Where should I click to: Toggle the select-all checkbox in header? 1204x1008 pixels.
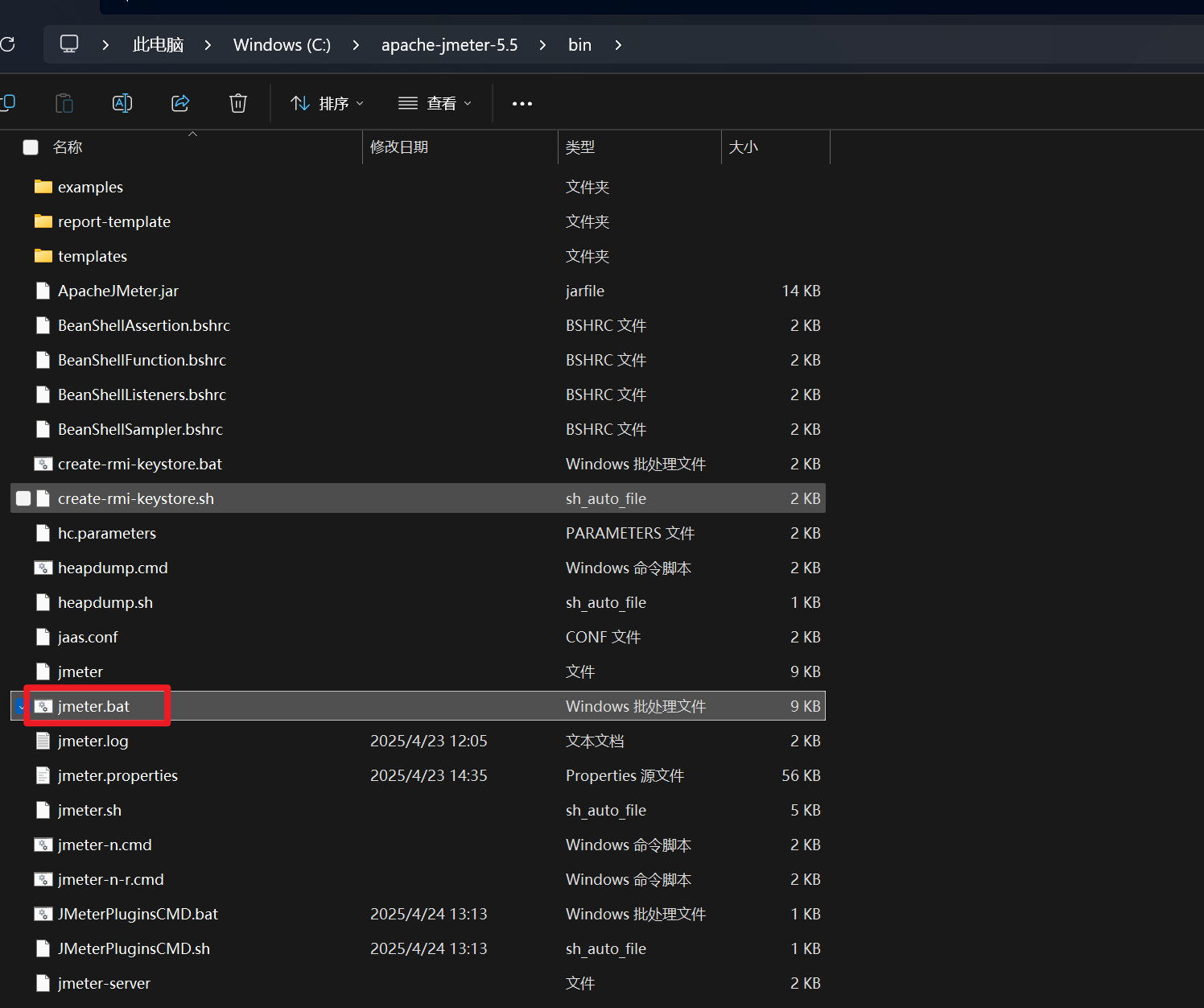tap(31, 147)
